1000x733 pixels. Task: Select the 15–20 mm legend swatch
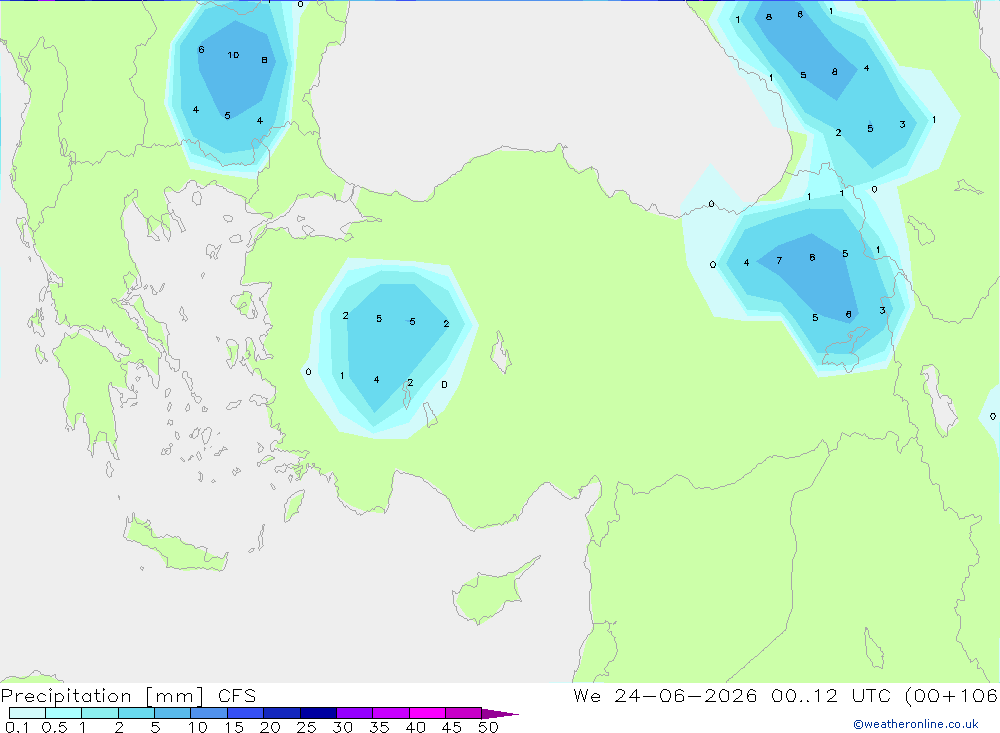[x=246, y=713]
